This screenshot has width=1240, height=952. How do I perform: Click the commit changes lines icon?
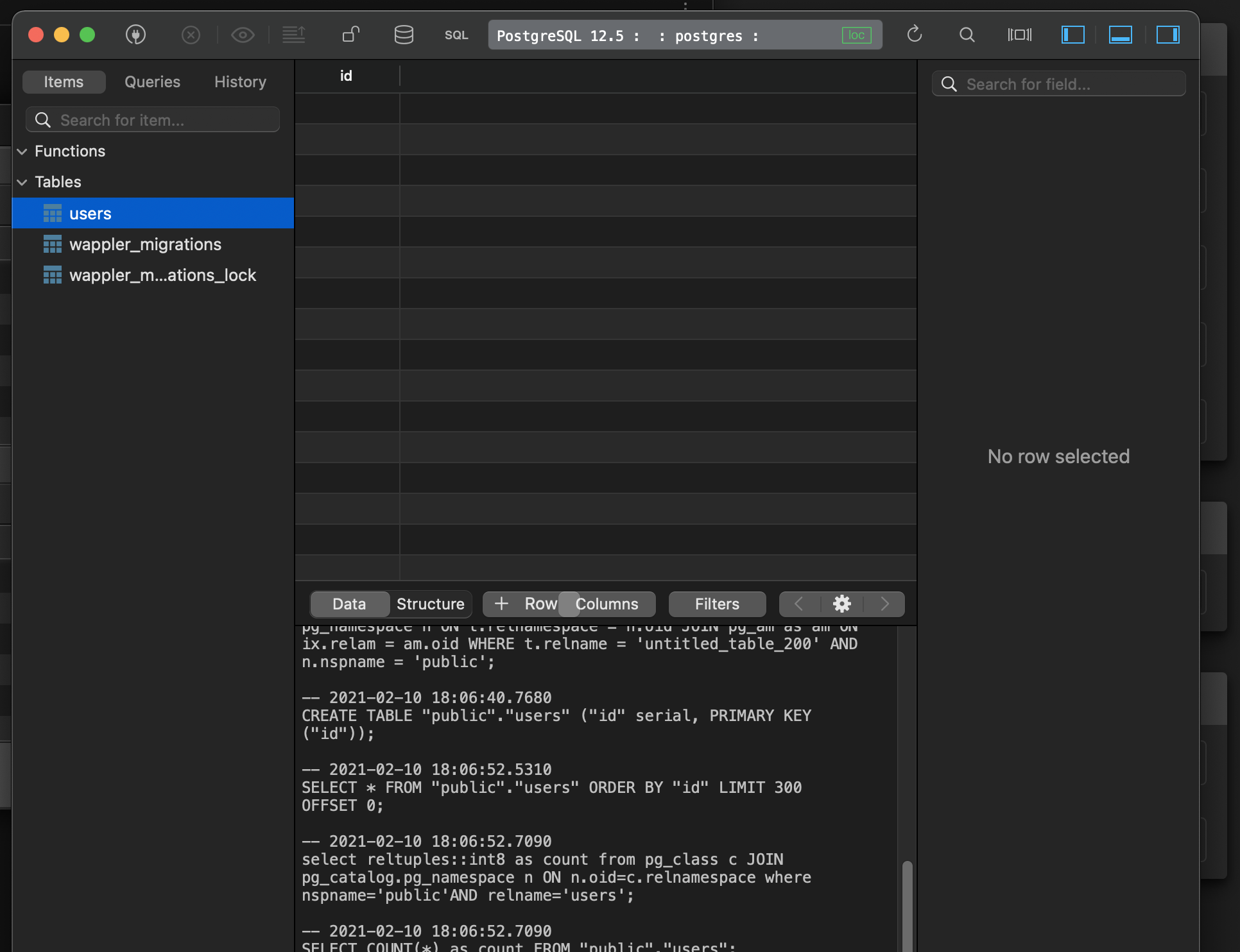(x=294, y=35)
